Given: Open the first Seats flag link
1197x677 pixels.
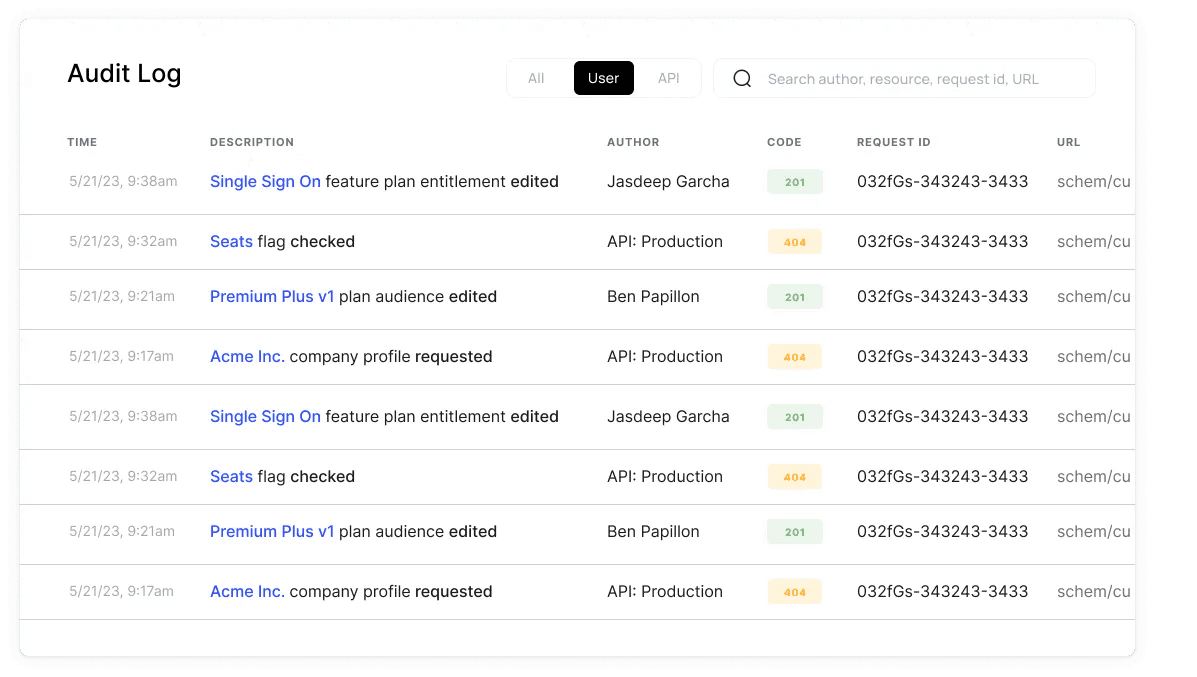Looking at the screenshot, I should [x=231, y=242].
